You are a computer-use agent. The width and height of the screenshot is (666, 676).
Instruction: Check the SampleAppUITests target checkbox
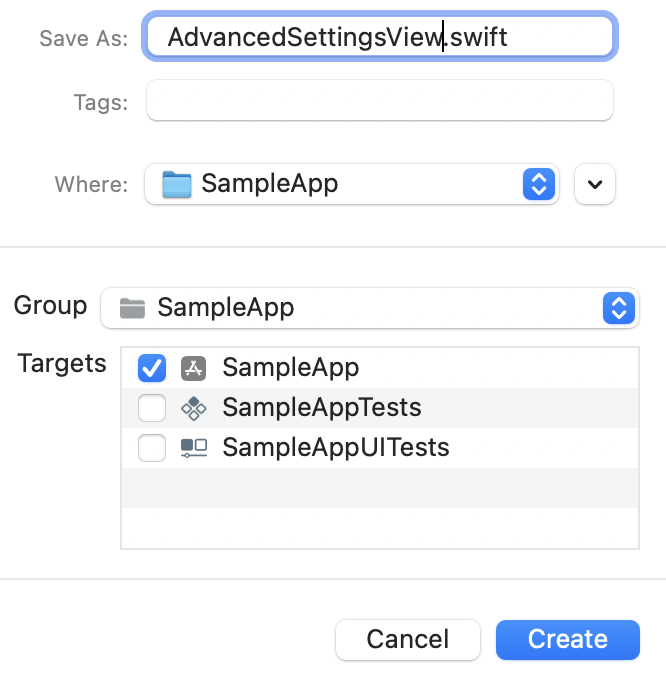[x=152, y=448]
